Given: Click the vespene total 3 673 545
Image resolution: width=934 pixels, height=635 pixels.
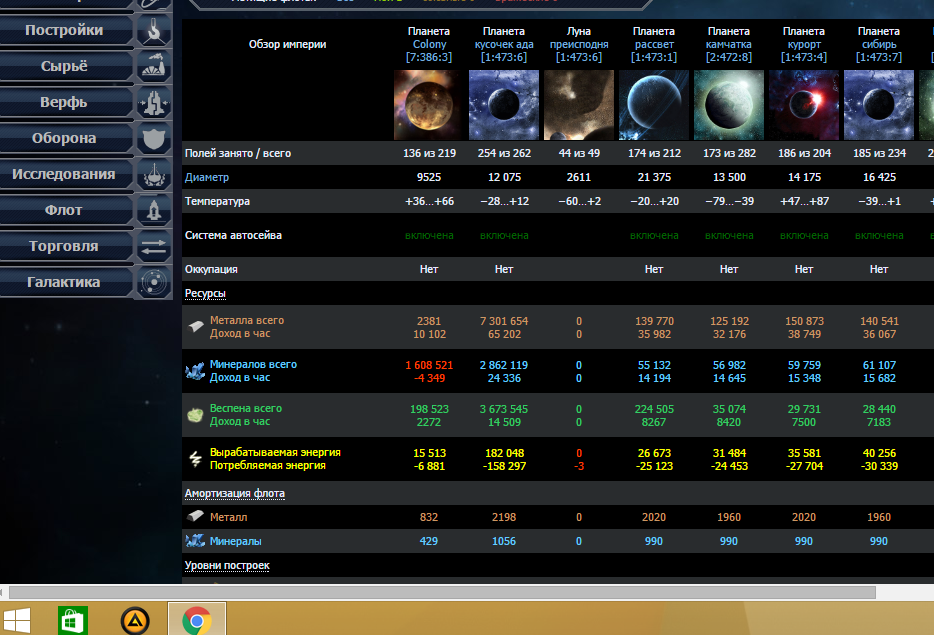Looking at the screenshot, I should pyautogui.click(x=504, y=409).
